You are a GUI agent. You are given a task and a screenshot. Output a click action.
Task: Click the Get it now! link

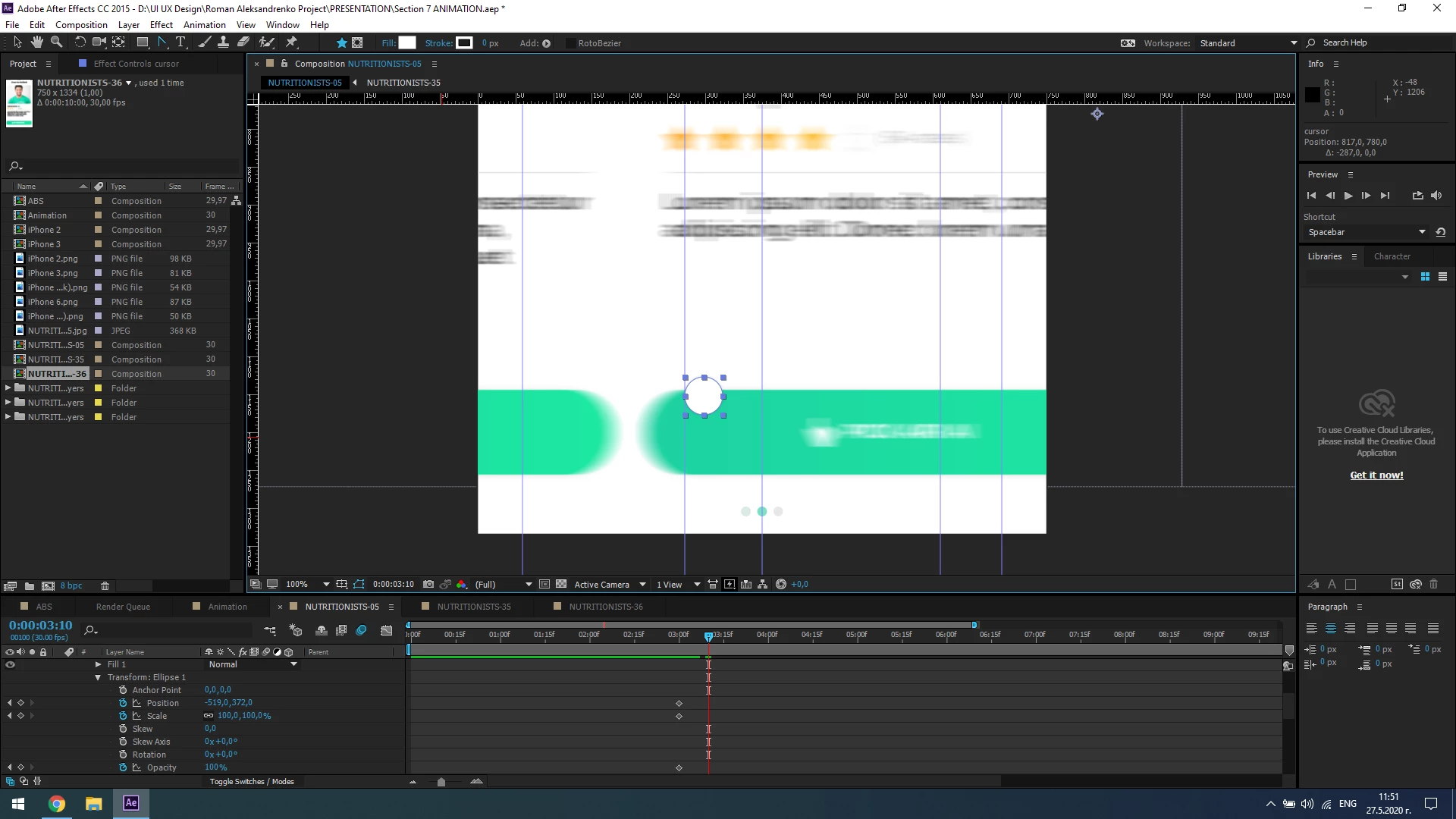click(1376, 475)
